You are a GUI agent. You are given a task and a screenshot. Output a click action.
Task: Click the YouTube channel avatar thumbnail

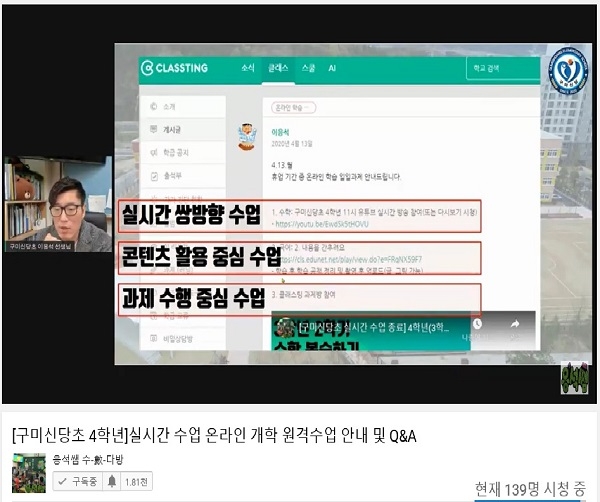click(28, 472)
